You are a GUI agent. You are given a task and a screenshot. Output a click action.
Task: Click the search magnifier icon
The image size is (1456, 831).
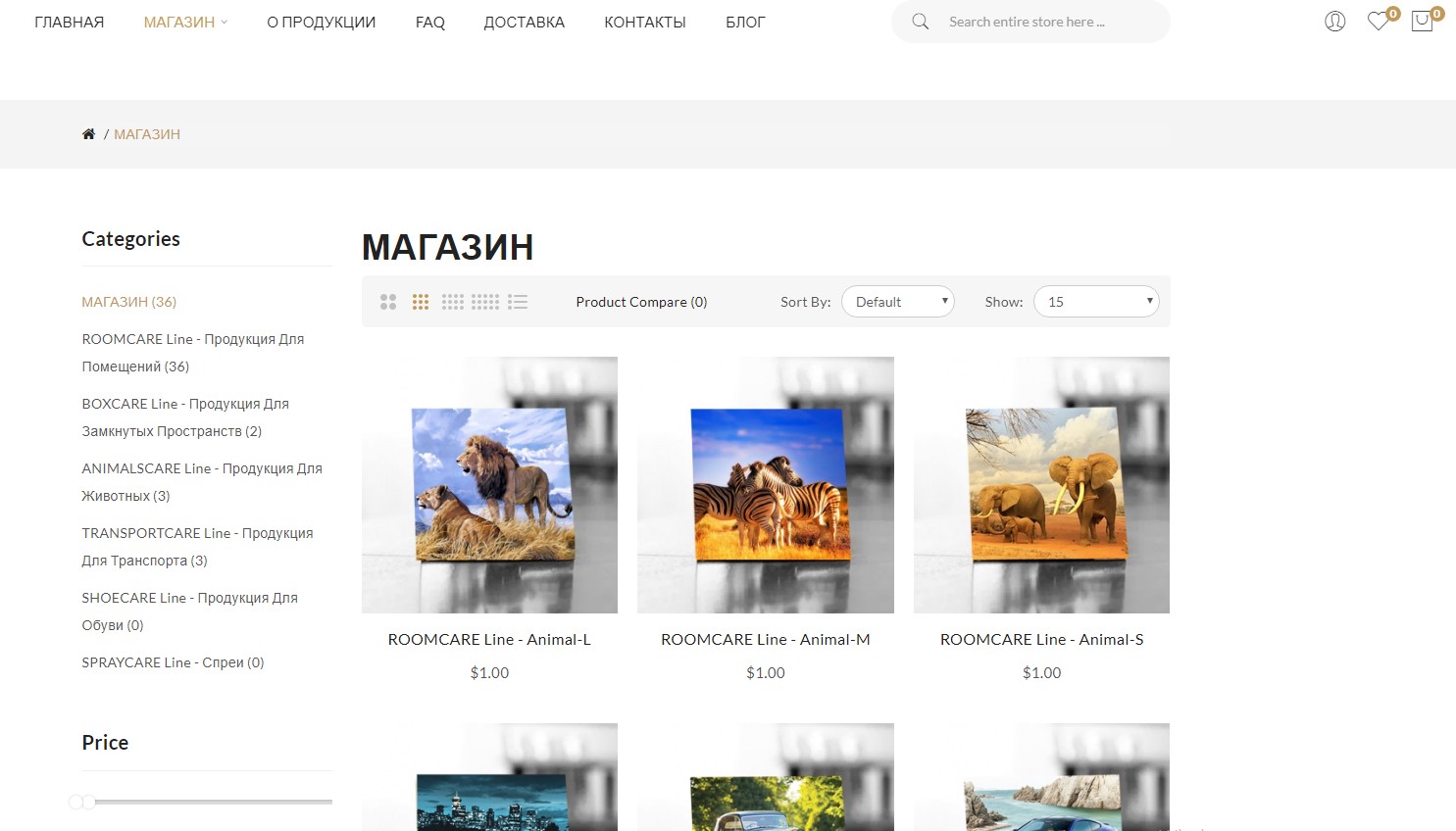[920, 22]
